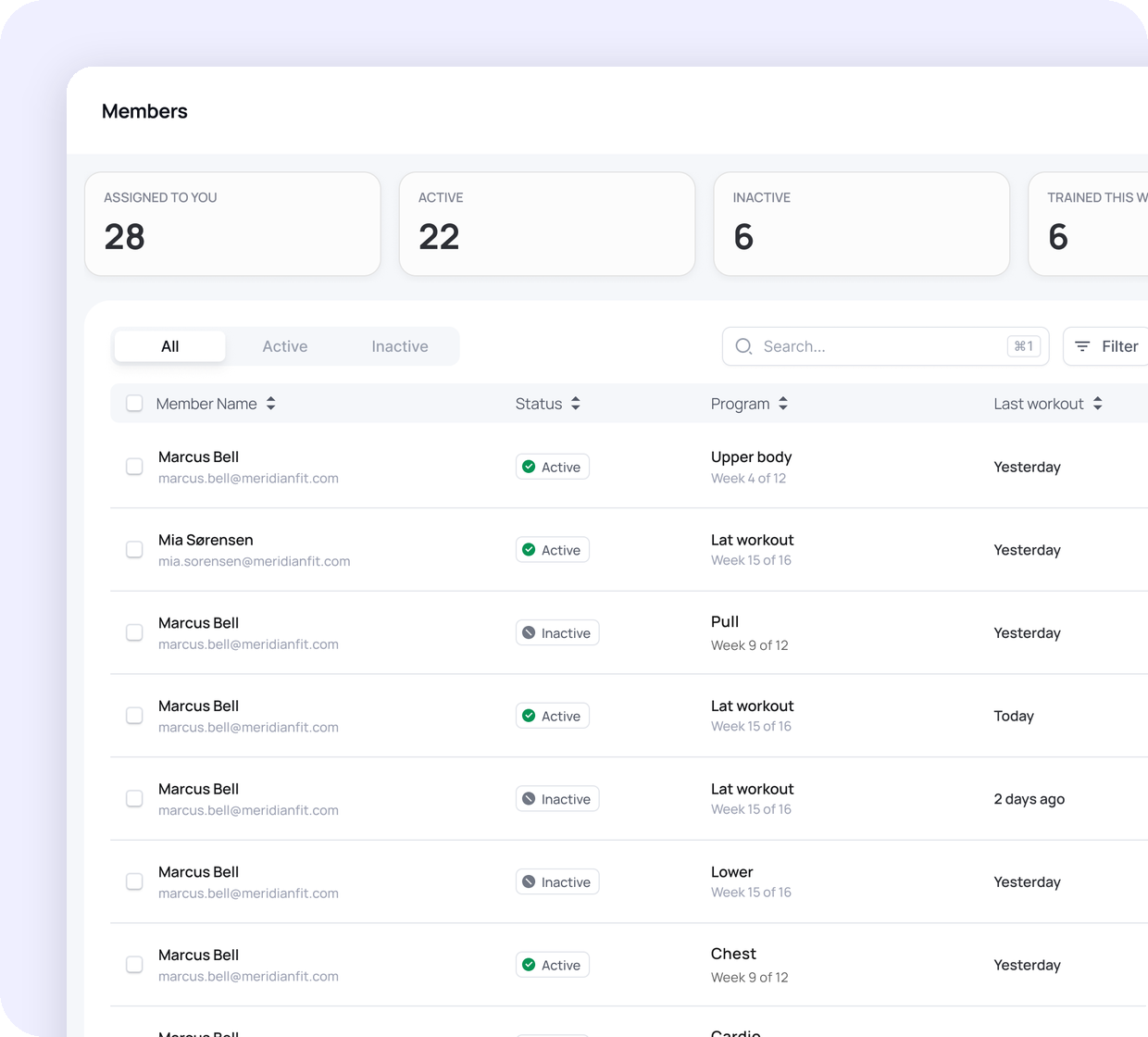Viewport: 1148px width, 1037px height.
Task: Click the Pull program name
Action: pos(725,621)
